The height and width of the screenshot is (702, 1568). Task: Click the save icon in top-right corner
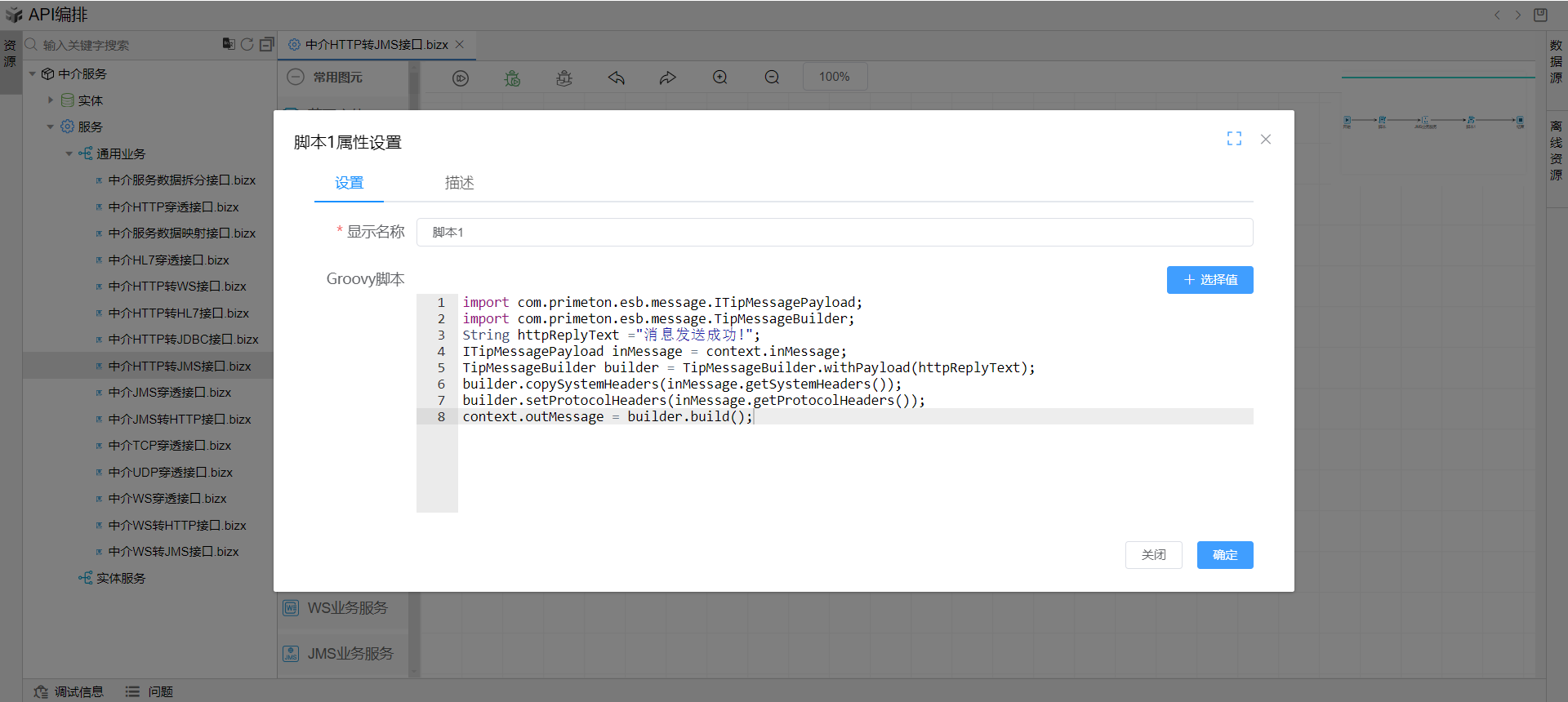click(1540, 15)
